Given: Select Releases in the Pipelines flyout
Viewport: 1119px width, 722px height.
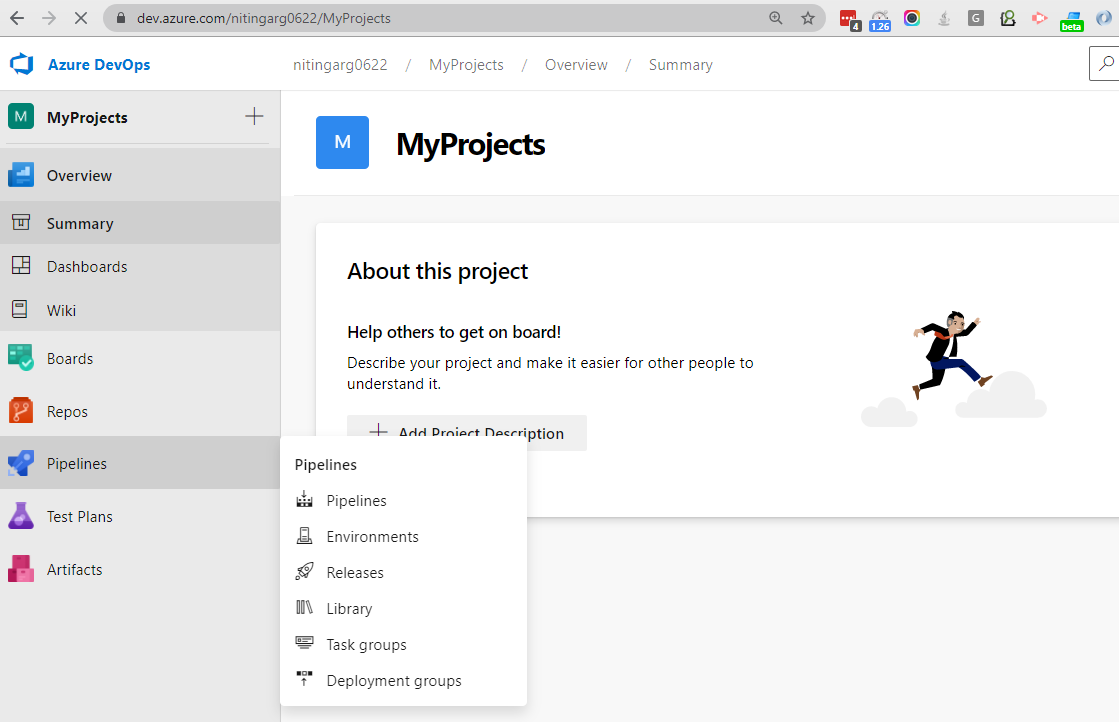Looking at the screenshot, I should coord(356,572).
